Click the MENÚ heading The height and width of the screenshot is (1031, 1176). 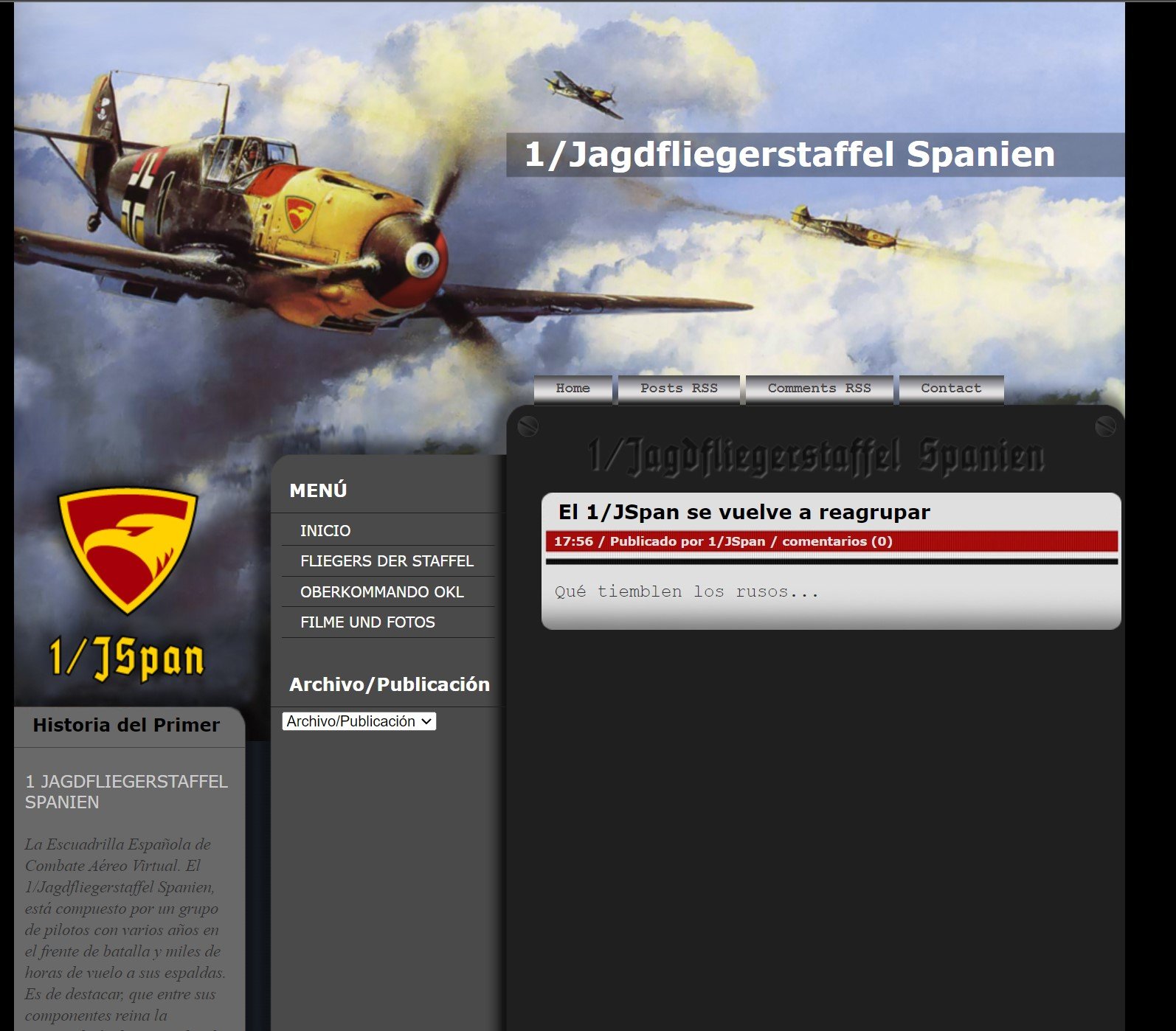pos(318,490)
